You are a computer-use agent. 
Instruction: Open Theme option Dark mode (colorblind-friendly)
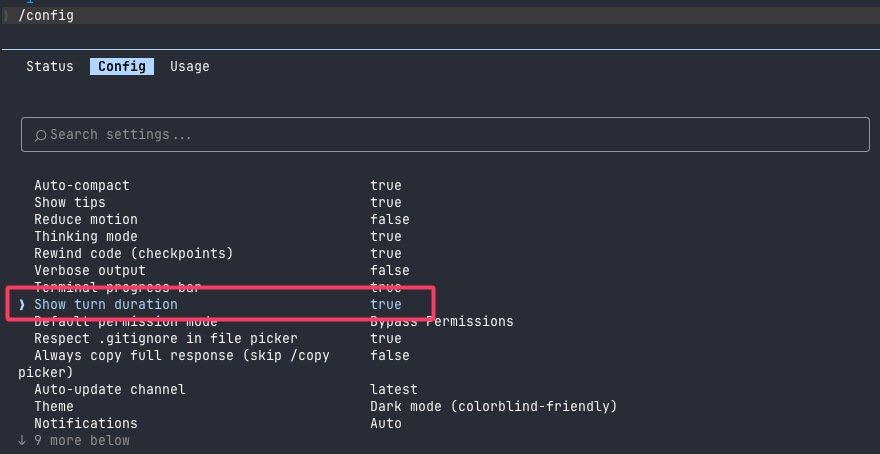493,406
